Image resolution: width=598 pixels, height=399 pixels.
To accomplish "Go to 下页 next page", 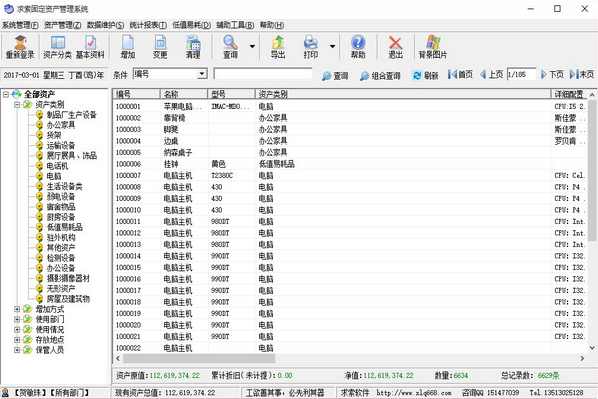I will (552, 74).
